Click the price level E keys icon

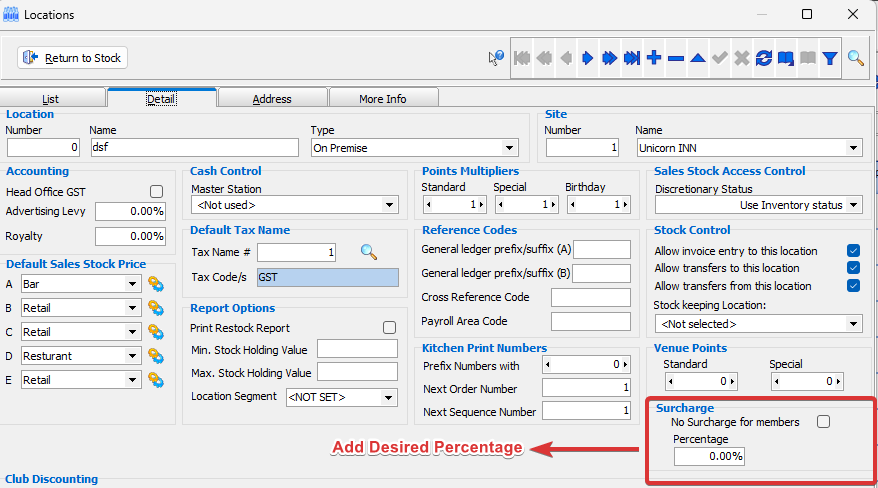pos(156,380)
